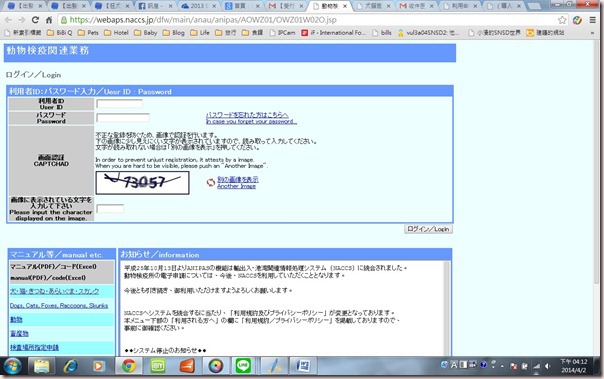
Task: Open the iF - International Fo... bookmark
Action: (334, 33)
